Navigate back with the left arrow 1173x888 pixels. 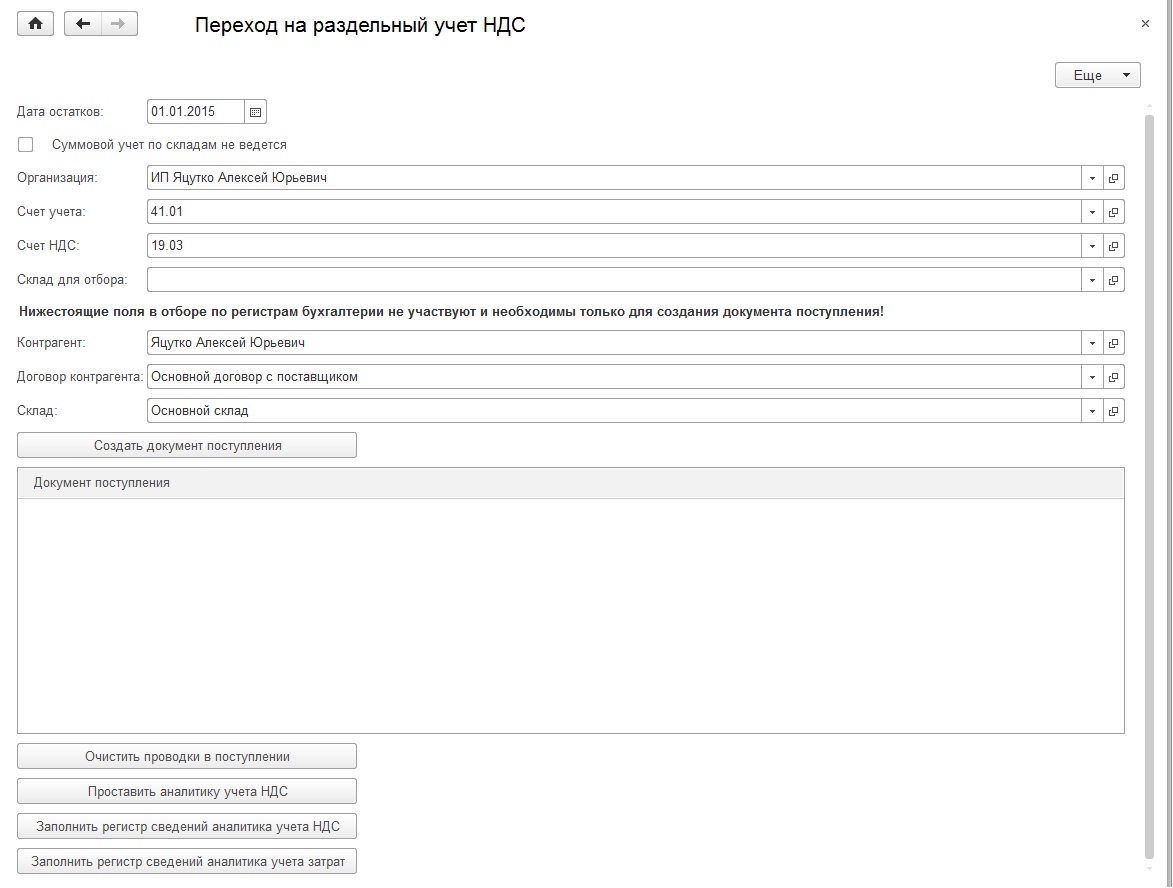83,24
